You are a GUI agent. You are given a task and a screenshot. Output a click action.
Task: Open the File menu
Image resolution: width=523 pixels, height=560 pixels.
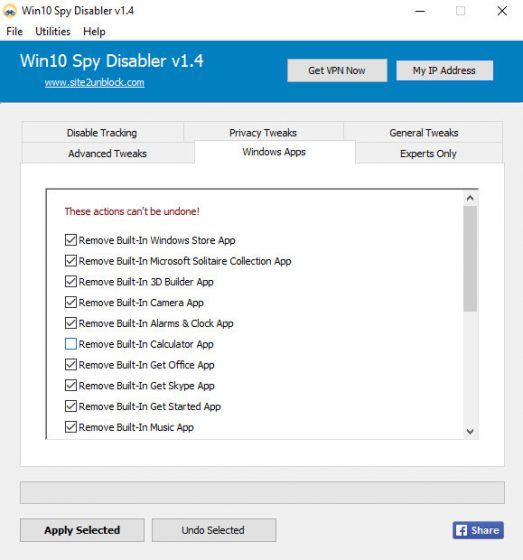(14, 31)
